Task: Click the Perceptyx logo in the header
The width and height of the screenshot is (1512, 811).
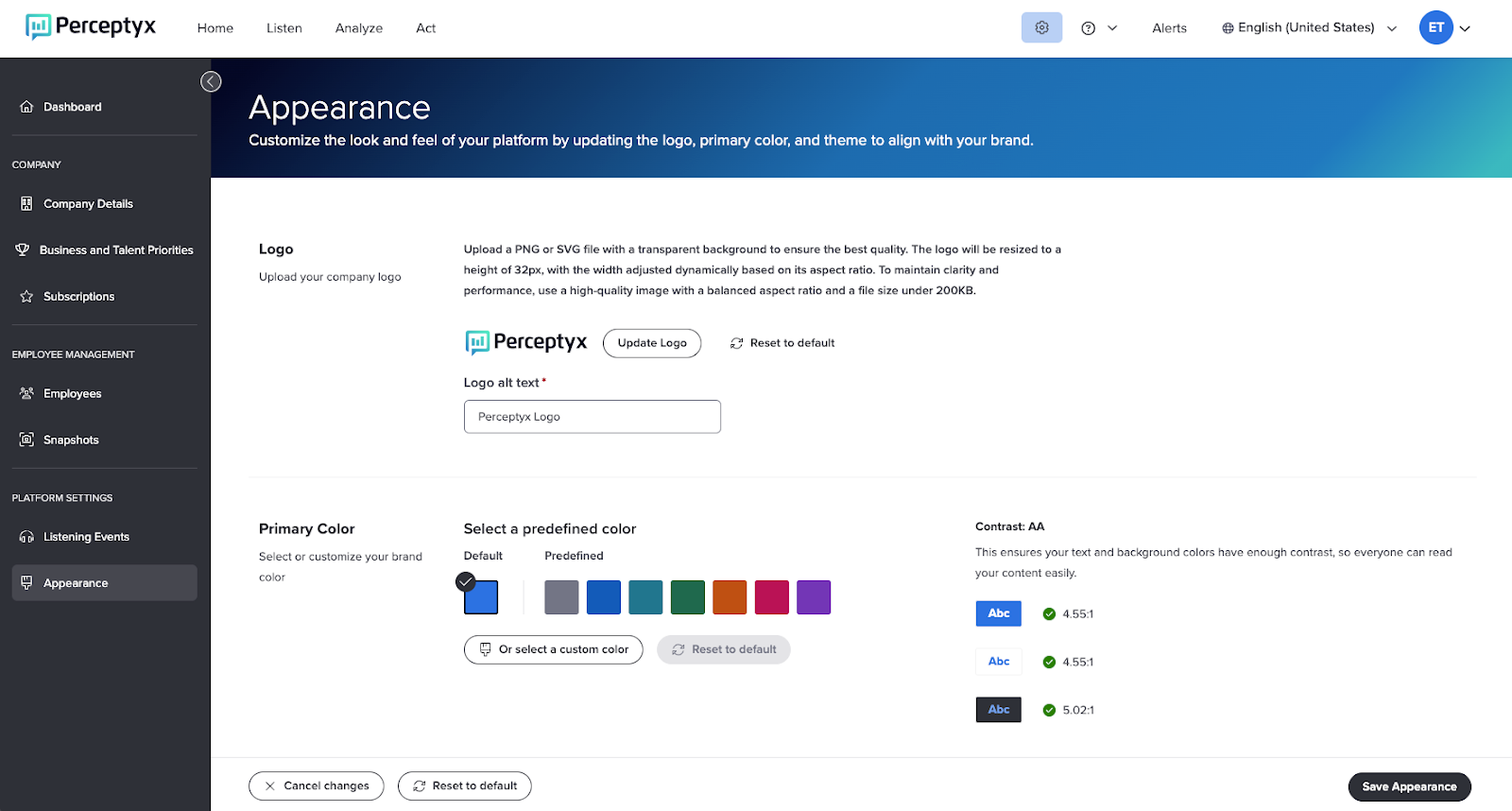Action: [x=91, y=27]
